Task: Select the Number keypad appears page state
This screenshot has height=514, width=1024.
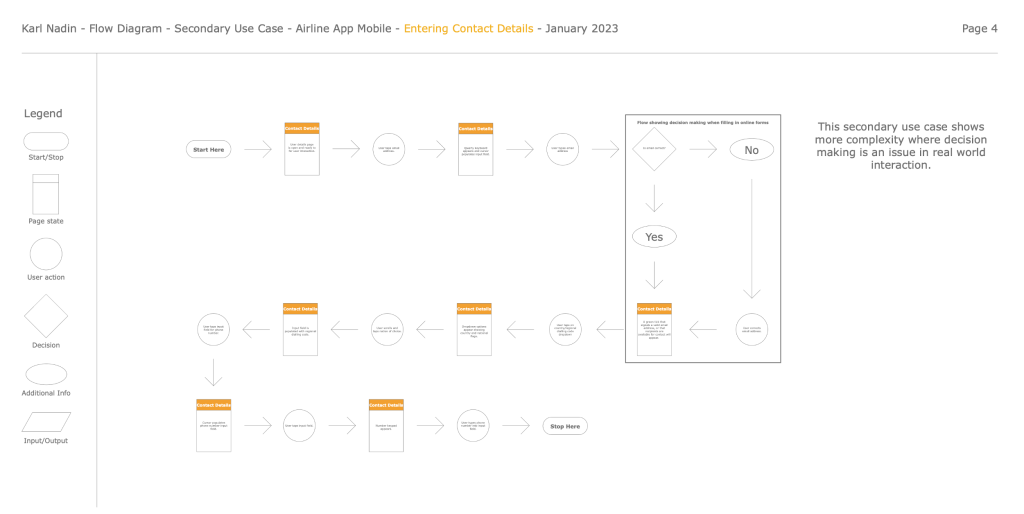Action: pyautogui.click(x=386, y=426)
